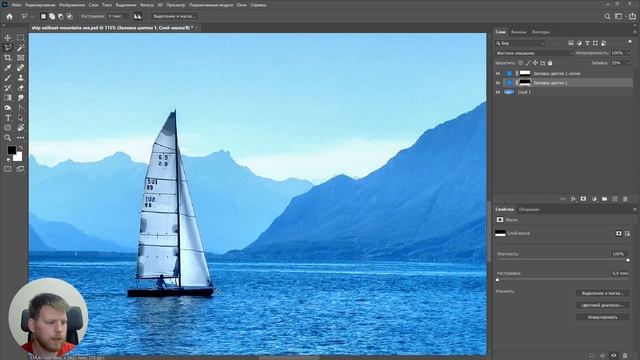Image resolution: width=640 pixels, height=360 pixels.
Task: Open the fill percentage dropdown arrow
Action: pos(628,63)
